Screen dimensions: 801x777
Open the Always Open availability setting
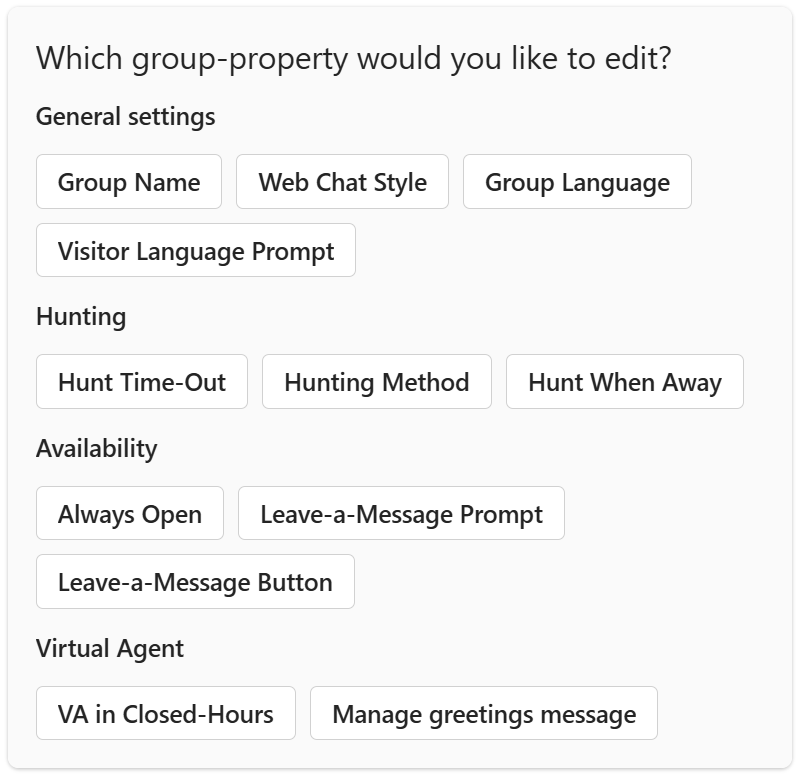128,513
